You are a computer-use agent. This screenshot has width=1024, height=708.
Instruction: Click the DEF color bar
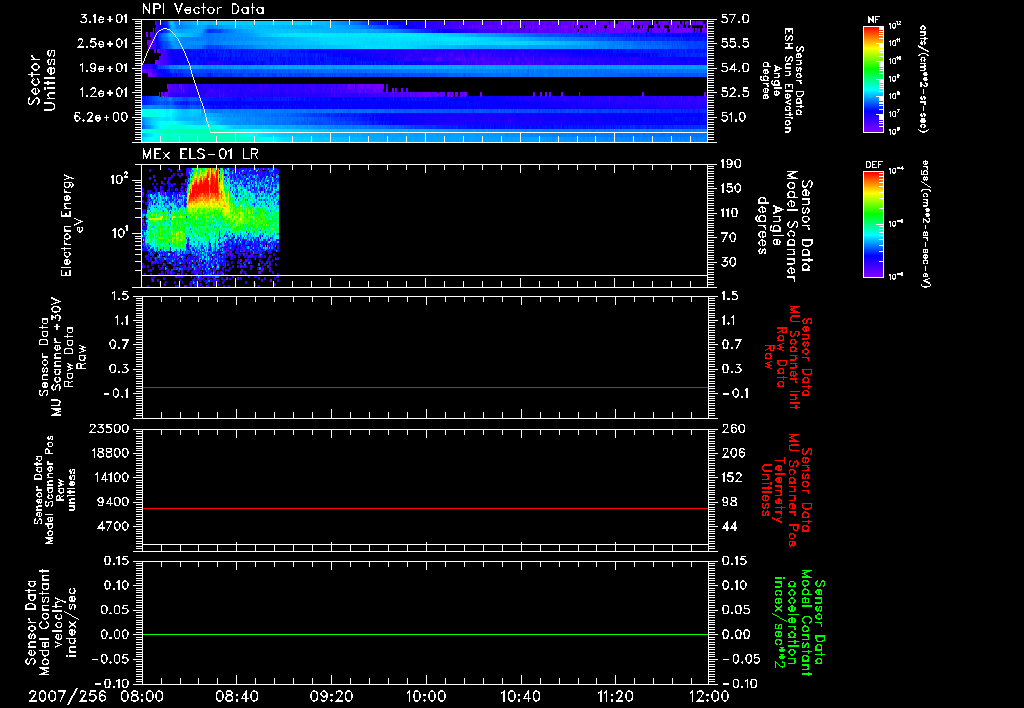(874, 223)
